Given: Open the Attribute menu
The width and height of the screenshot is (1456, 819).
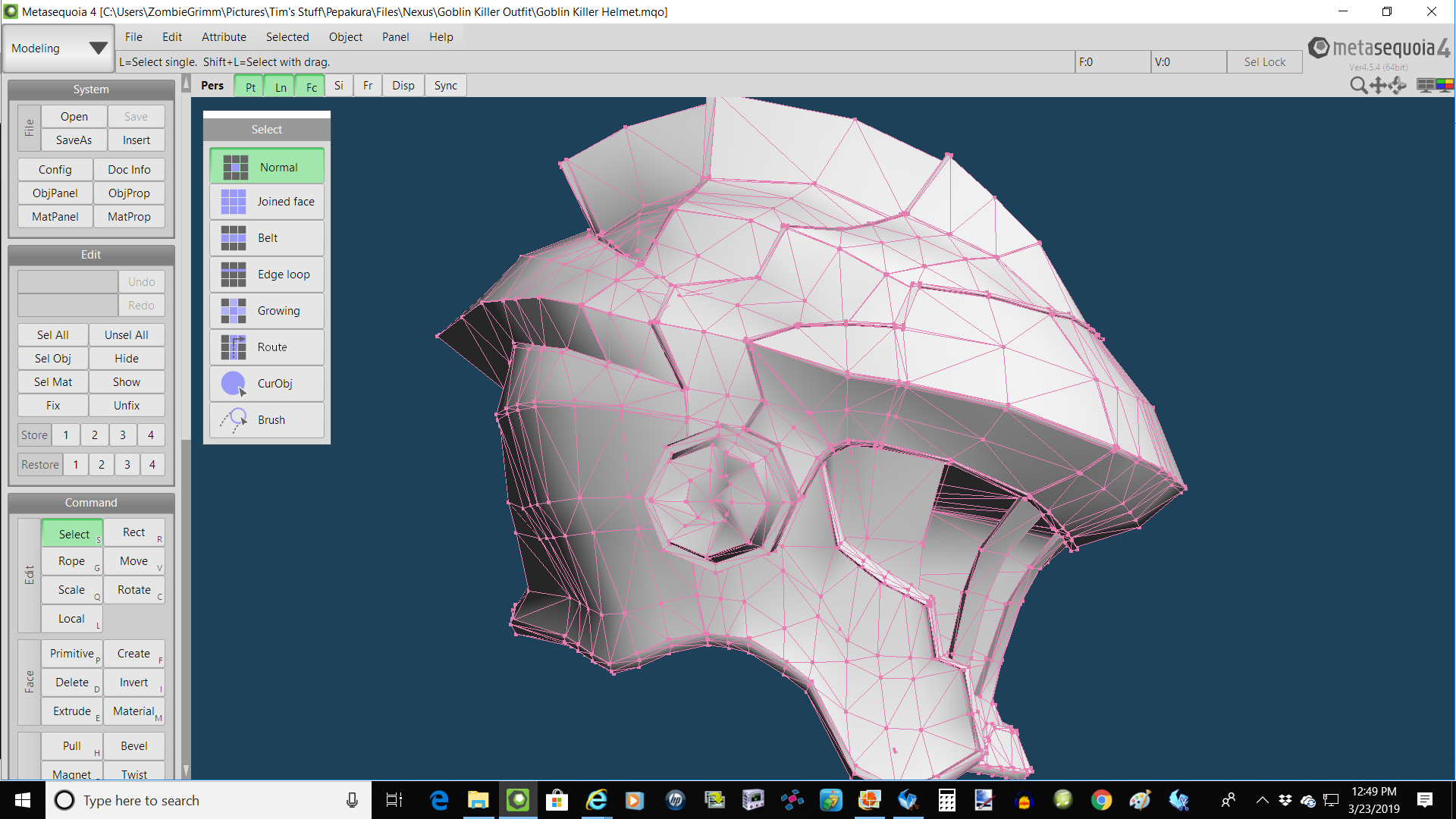Looking at the screenshot, I should pyautogui.click(x=224, y=37).
